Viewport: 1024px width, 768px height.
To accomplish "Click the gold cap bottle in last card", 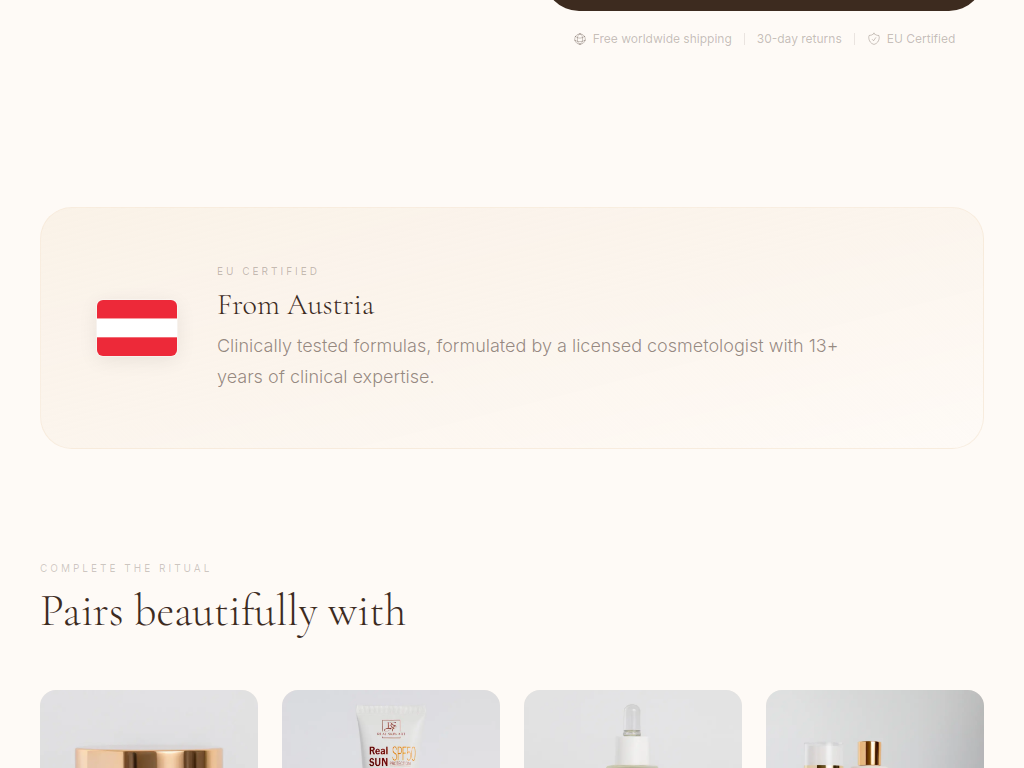I will (869, 754).
